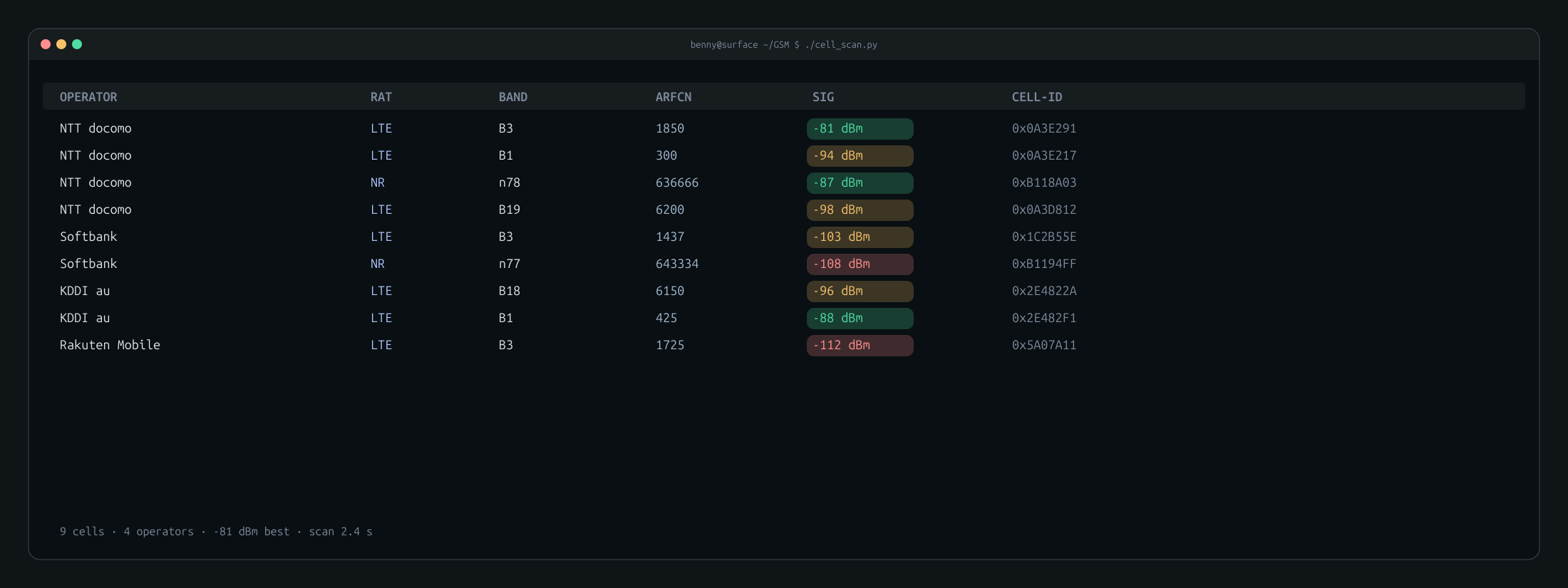
Task: Click cell ID 0x2E482F1
Action: pyautogui.click(x=1044, y=318)
